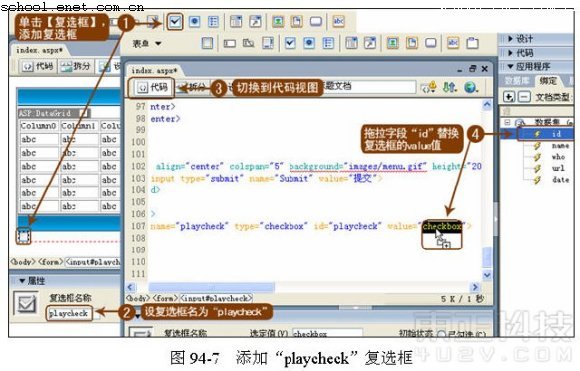The width and height of the screenshot is (580, 371).
Task: Click the minus button in the bindings panel
Action: pos(524,97)
